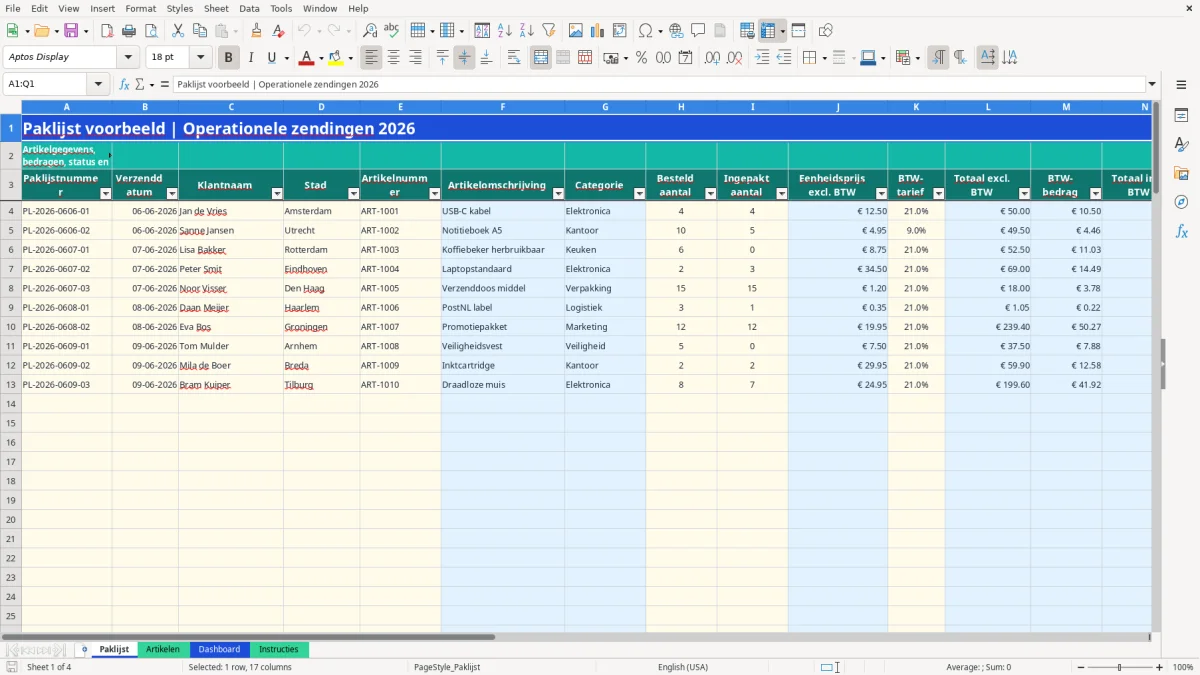Select the Promotiepakket cell
The image size is (1200, 675).
click(x=502, y=327)
